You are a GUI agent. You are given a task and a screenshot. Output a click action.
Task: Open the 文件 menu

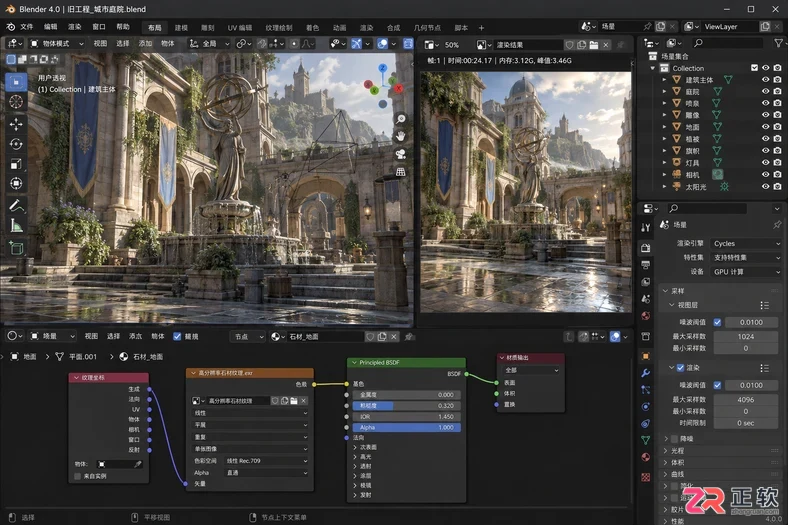(26, 27)
